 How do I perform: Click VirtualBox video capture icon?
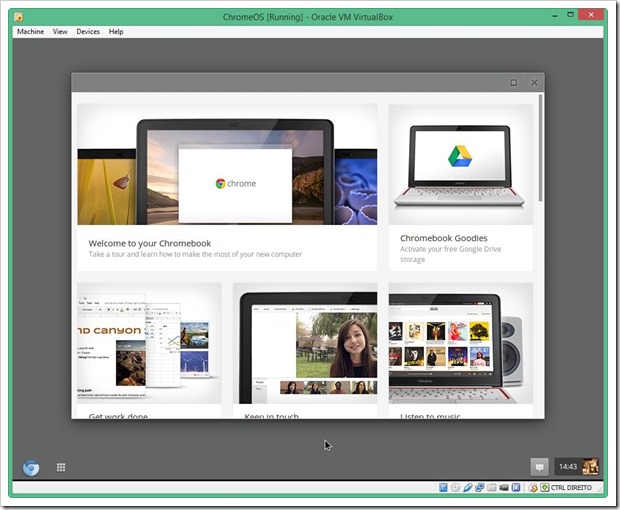click(x=503, y=488)
